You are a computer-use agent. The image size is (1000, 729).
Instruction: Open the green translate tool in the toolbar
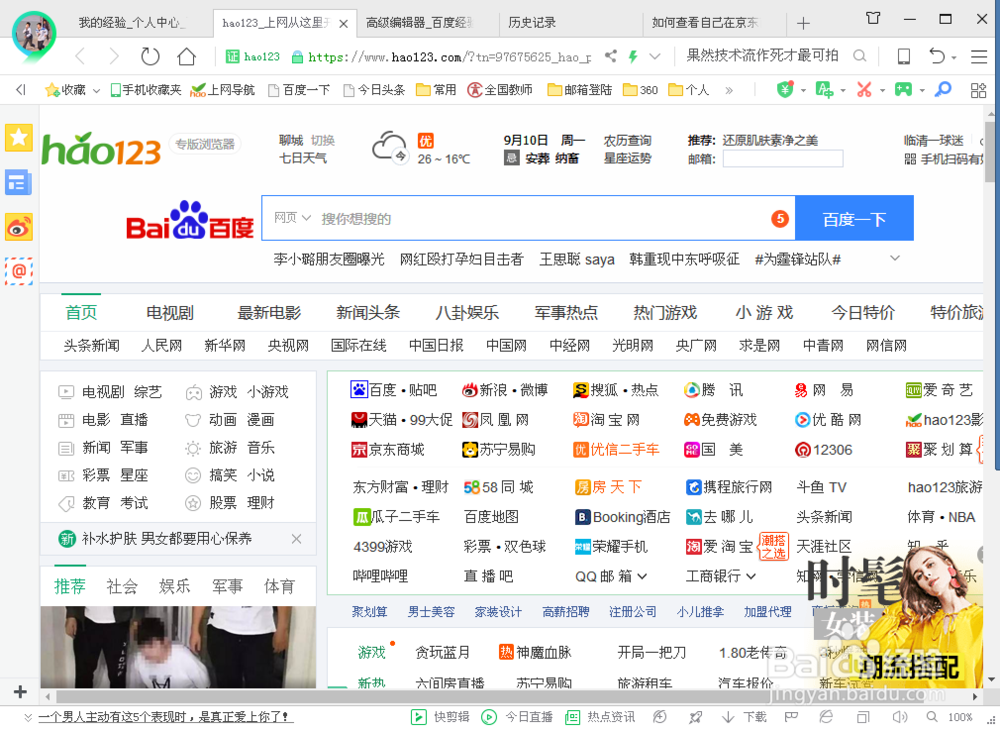pyautogui.click(x=824, y=90)
